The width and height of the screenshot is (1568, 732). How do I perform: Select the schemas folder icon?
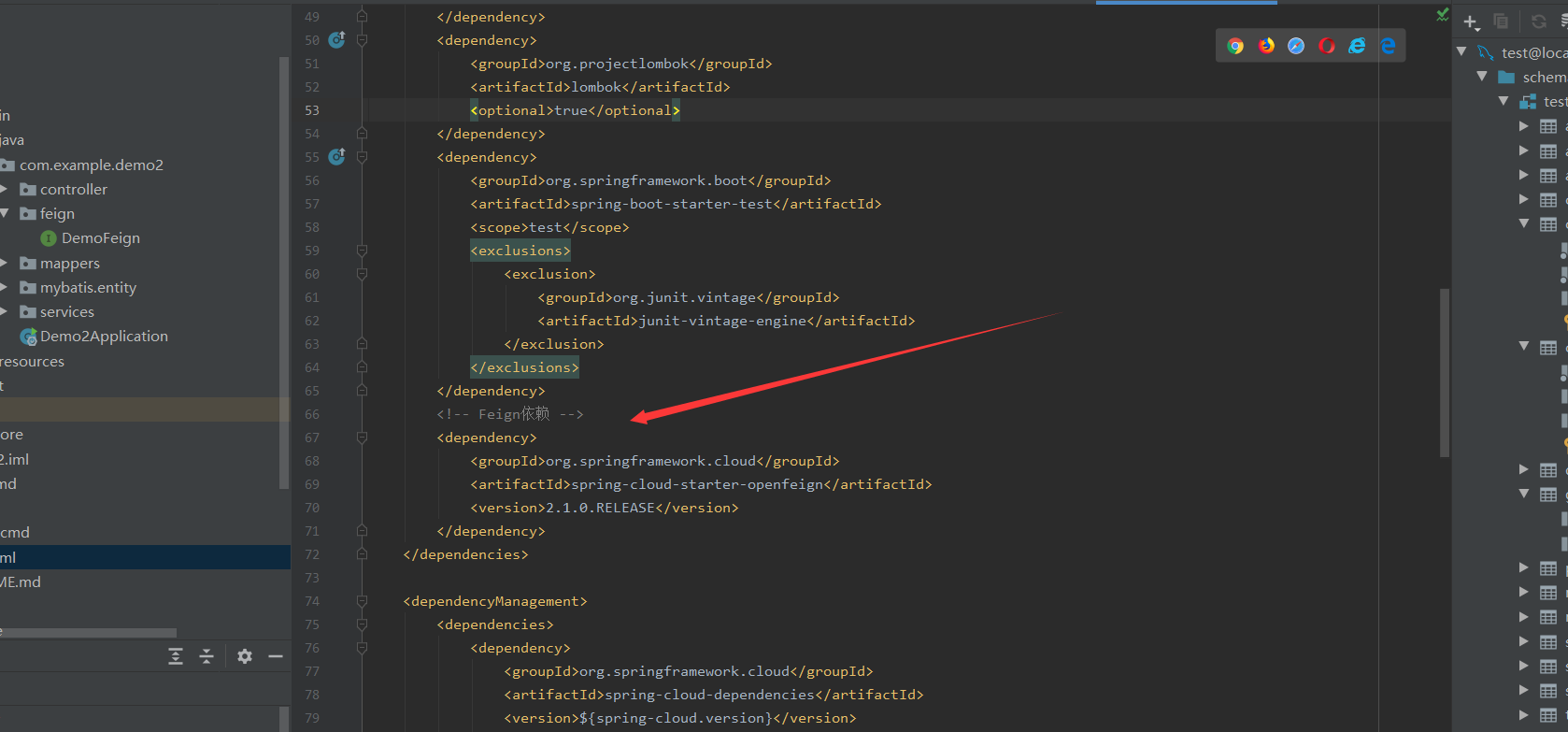(1506, 77)
